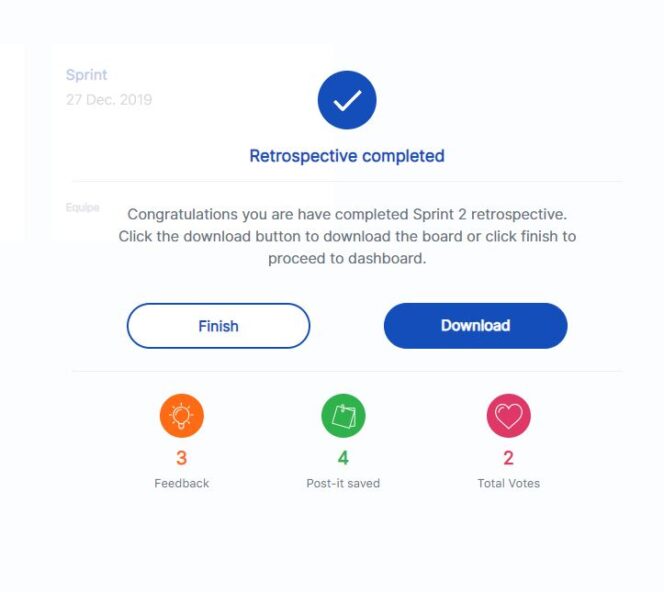
Task: Click the faded Sprint title
Action: (x=86, y=75)
